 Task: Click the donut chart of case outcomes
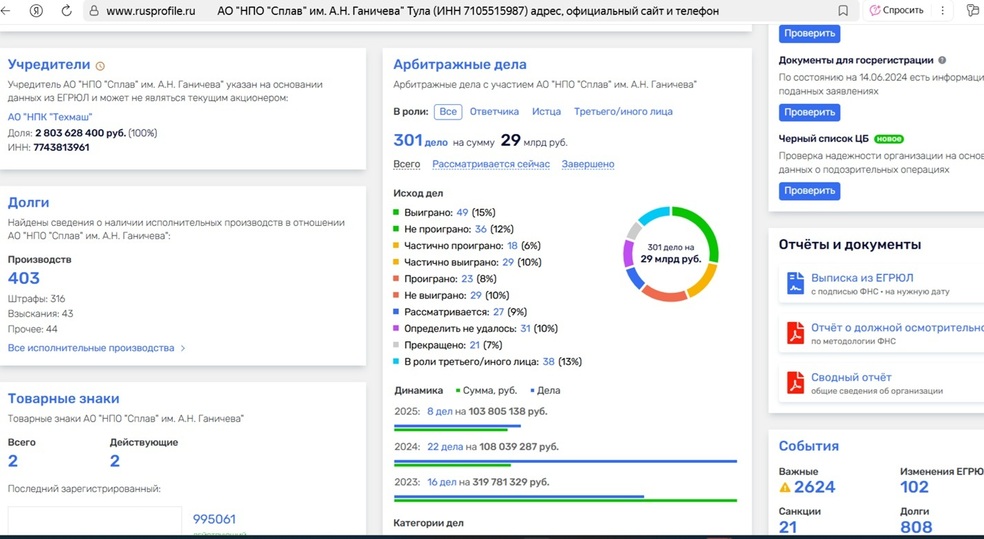pyautogui.click(x=671, y=253)
